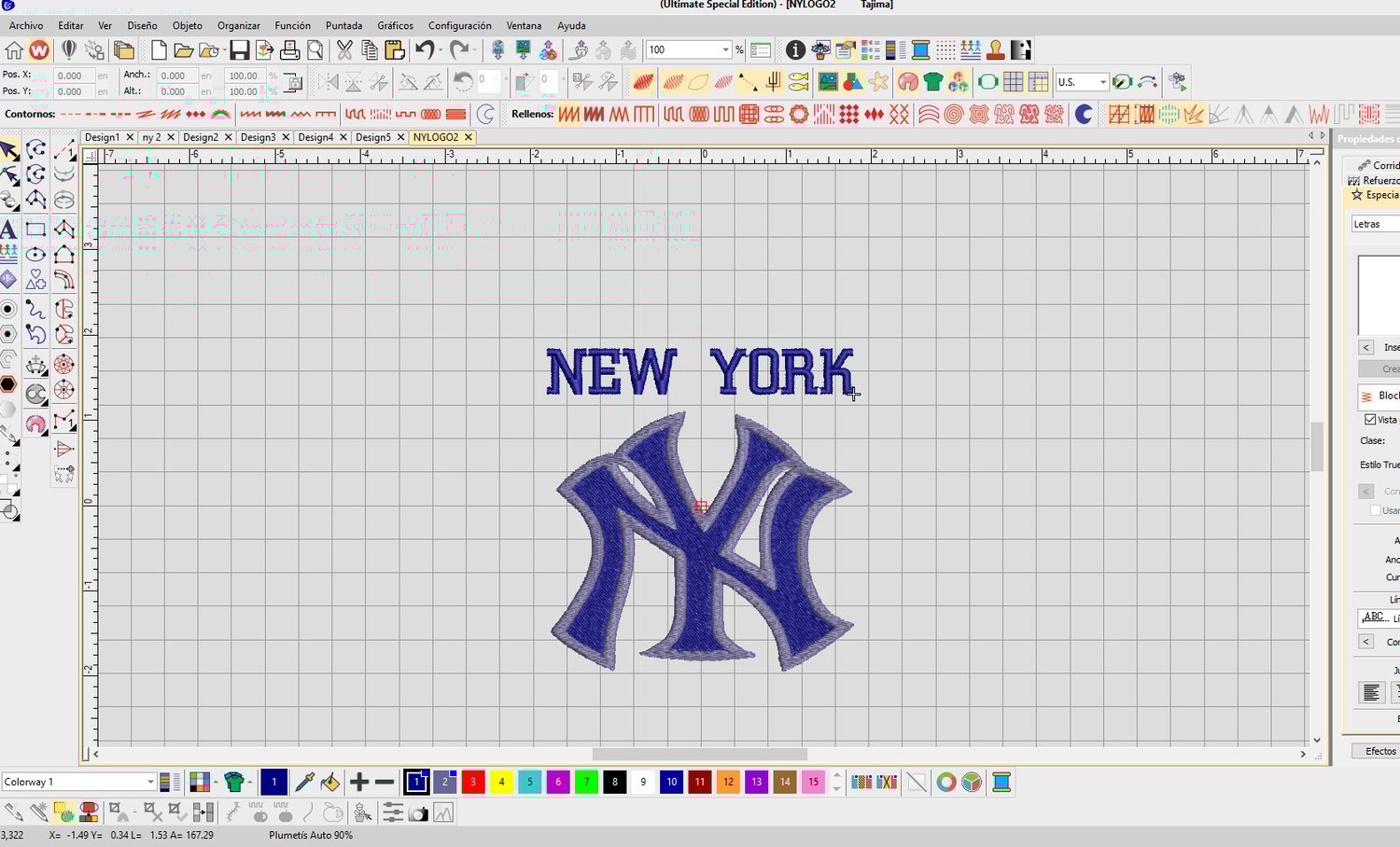Save the design with the floppy icon
Screen dimensions: 1400x847
240,49
